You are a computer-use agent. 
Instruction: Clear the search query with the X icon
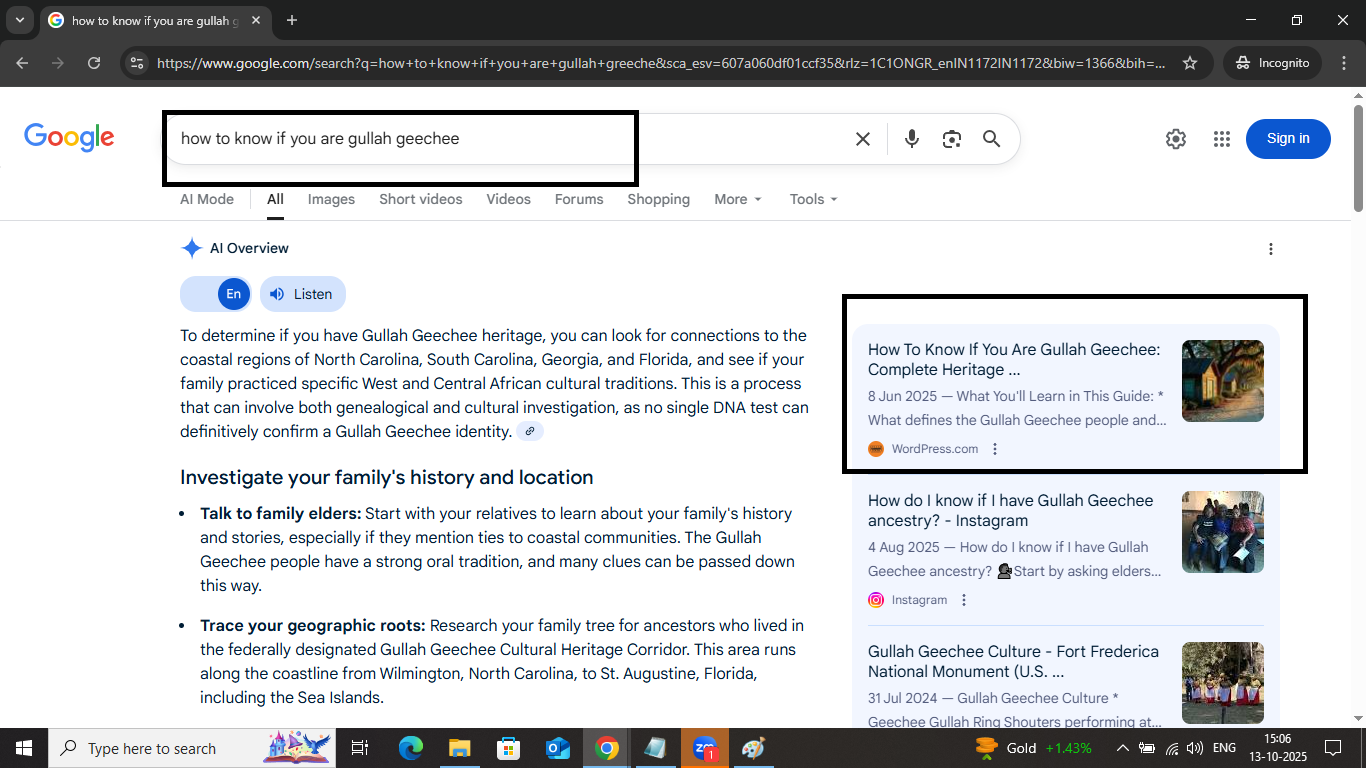pyautogui.click(x=862, y=139)
